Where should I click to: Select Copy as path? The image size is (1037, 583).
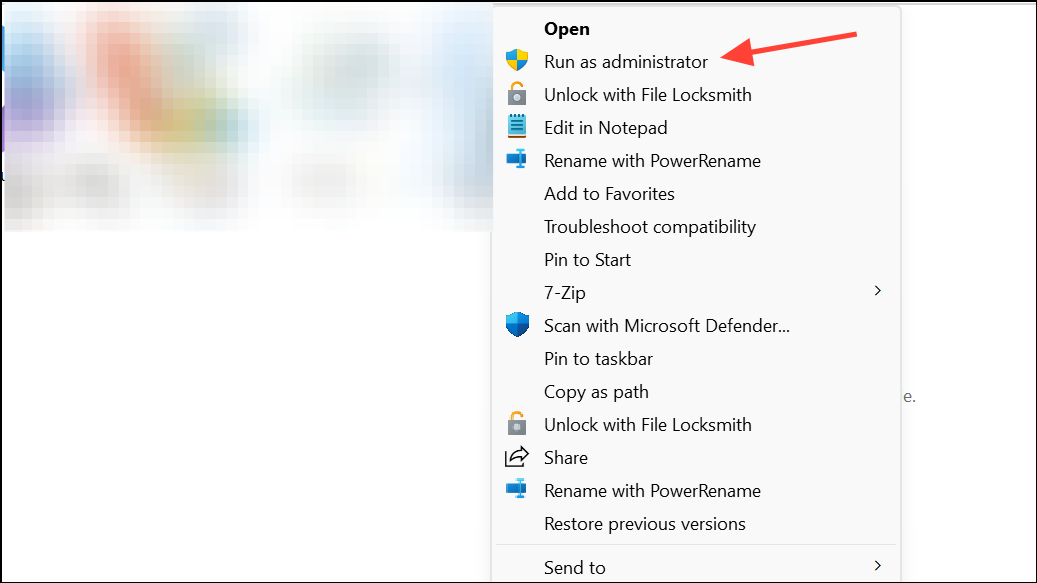coord(596,391)
